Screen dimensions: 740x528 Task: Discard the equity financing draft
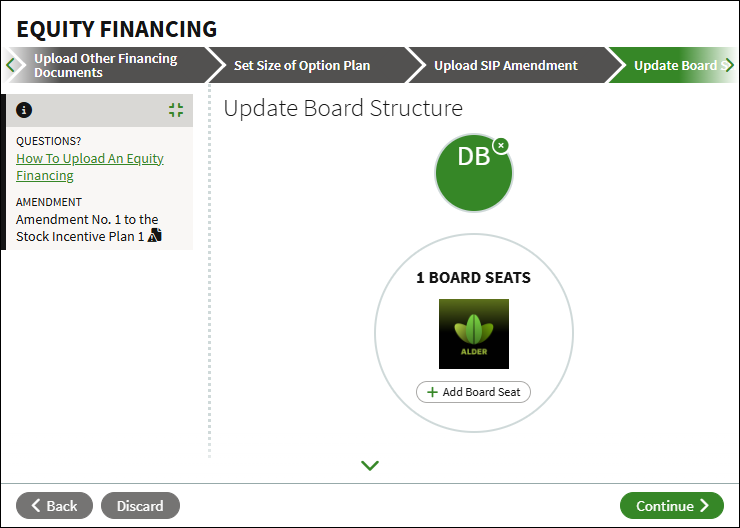tap(140, 506)
